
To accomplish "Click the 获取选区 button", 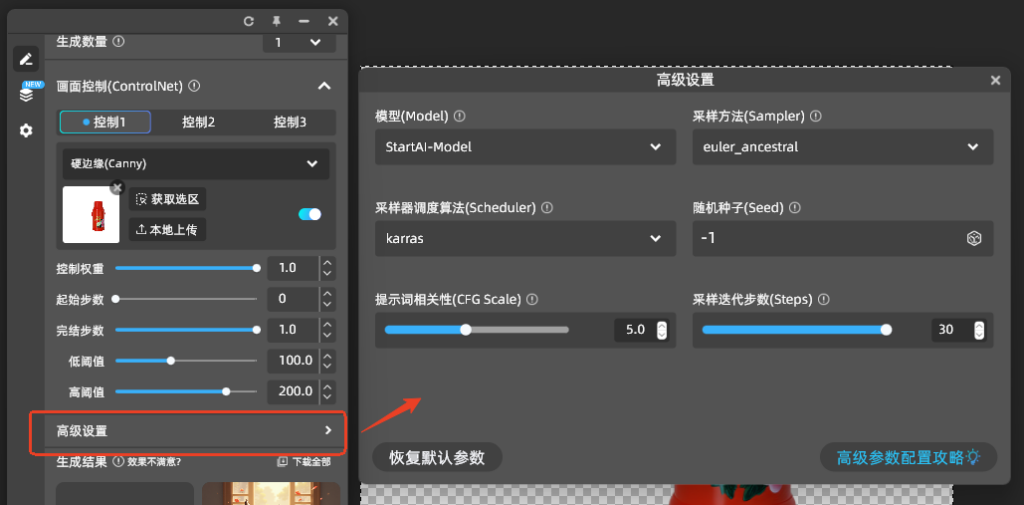I will coord(168,199).
